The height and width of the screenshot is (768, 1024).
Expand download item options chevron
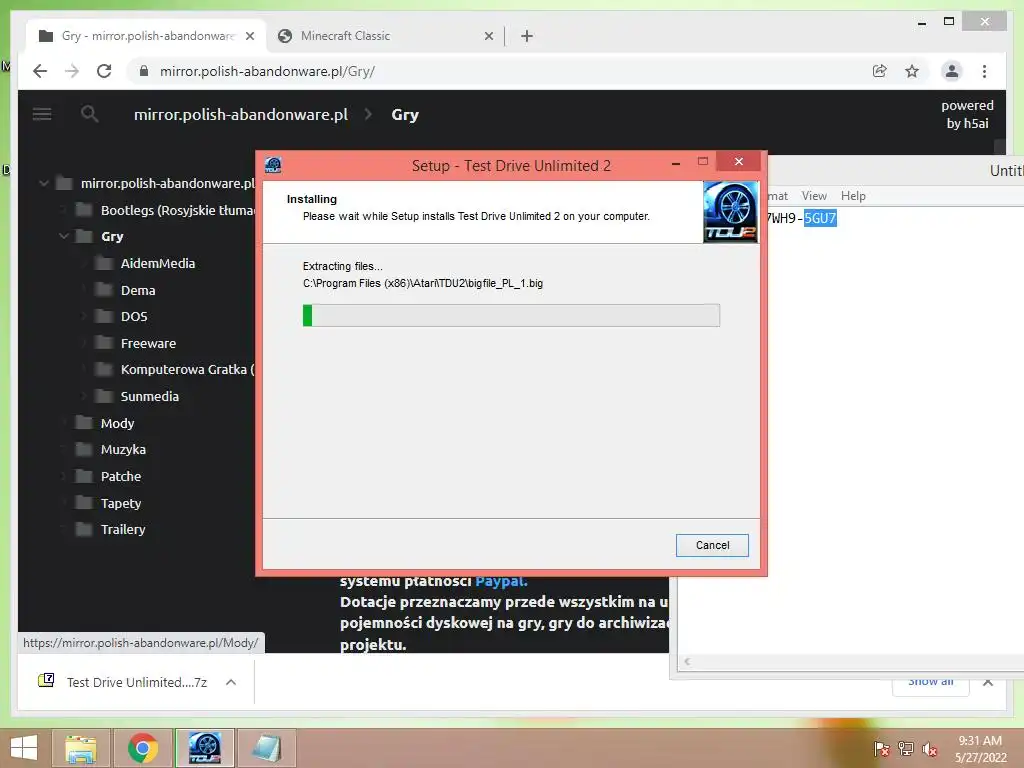pos(231,682)
